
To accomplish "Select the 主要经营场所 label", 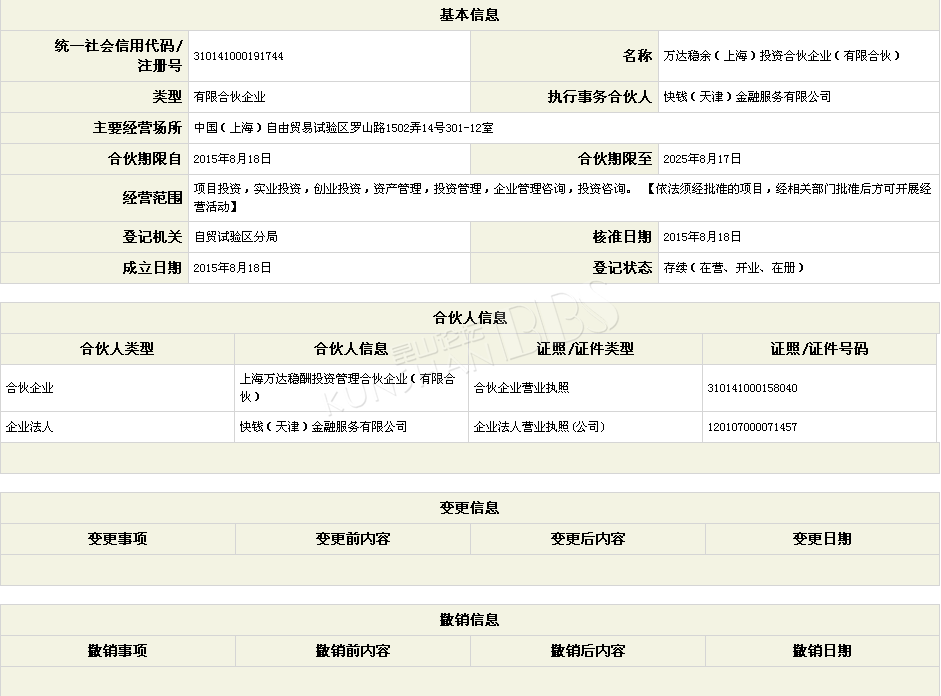I will [x=137, y=128].
